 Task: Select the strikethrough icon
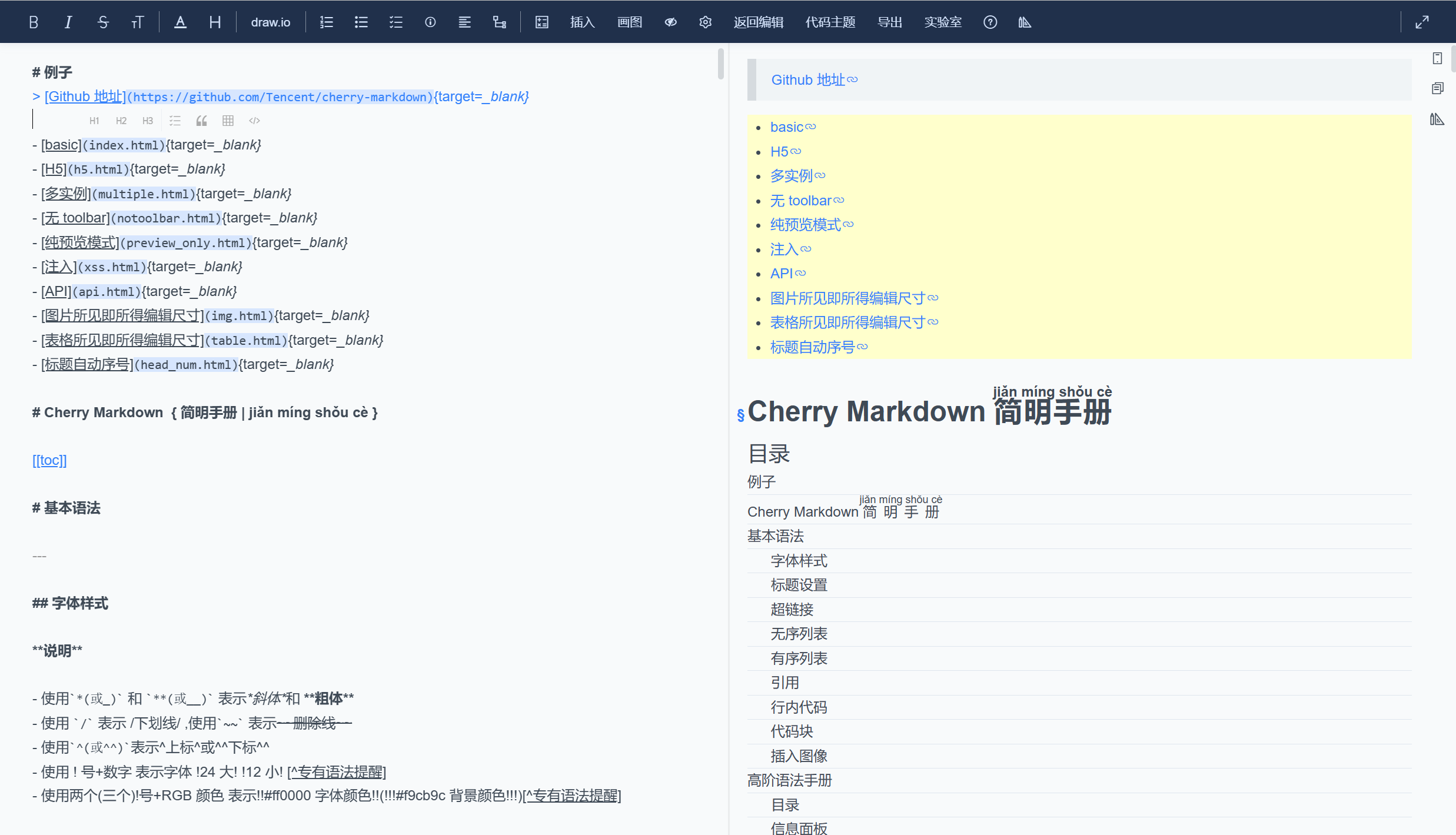[103, 22]
